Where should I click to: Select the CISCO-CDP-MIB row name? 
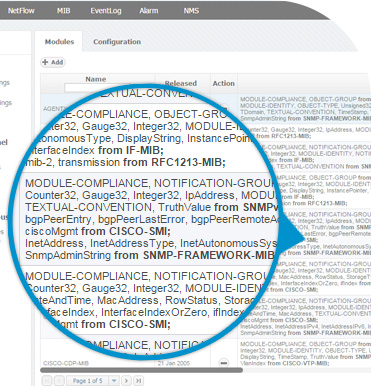66,363
